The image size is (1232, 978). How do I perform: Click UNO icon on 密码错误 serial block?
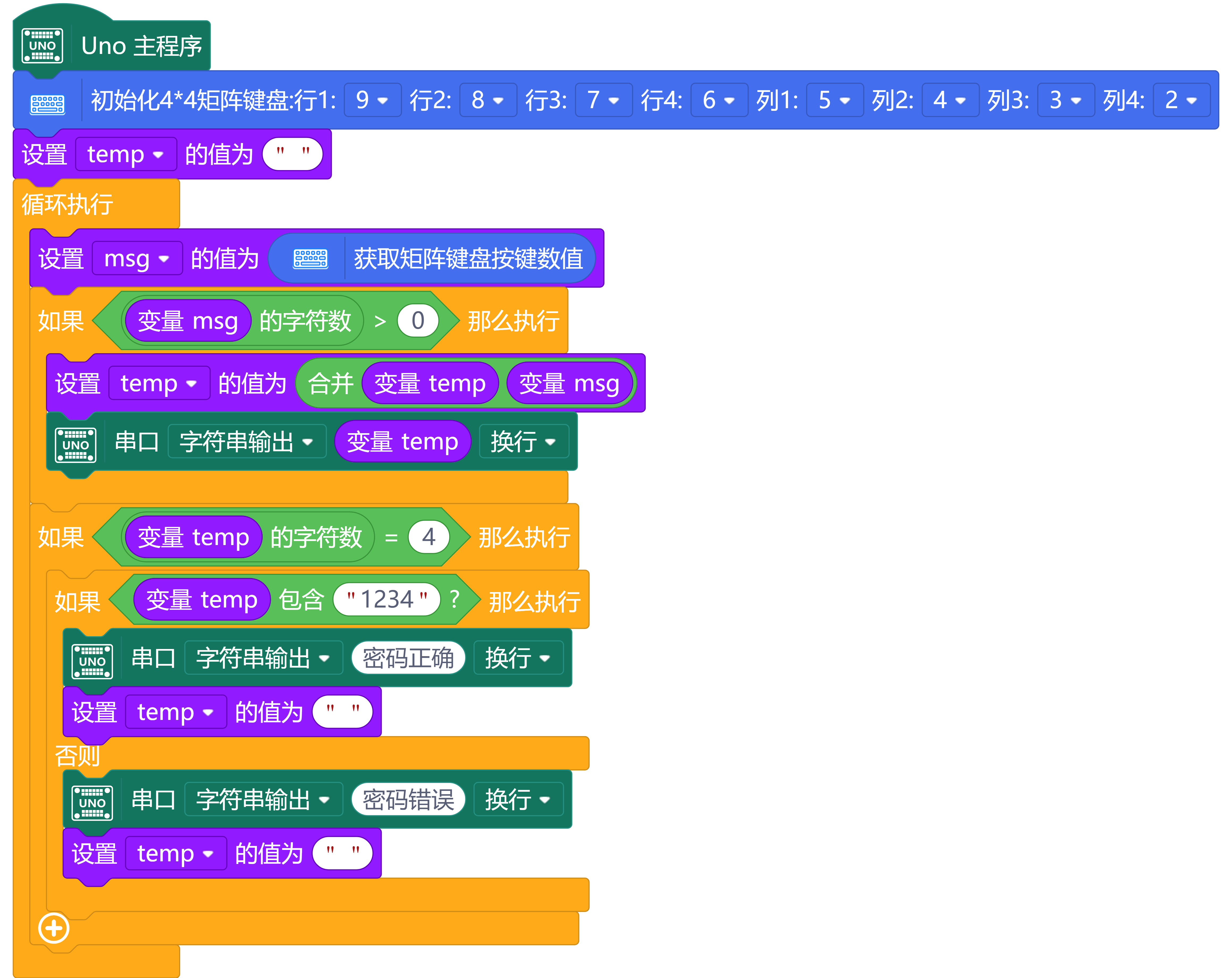(x=92, y=802)
